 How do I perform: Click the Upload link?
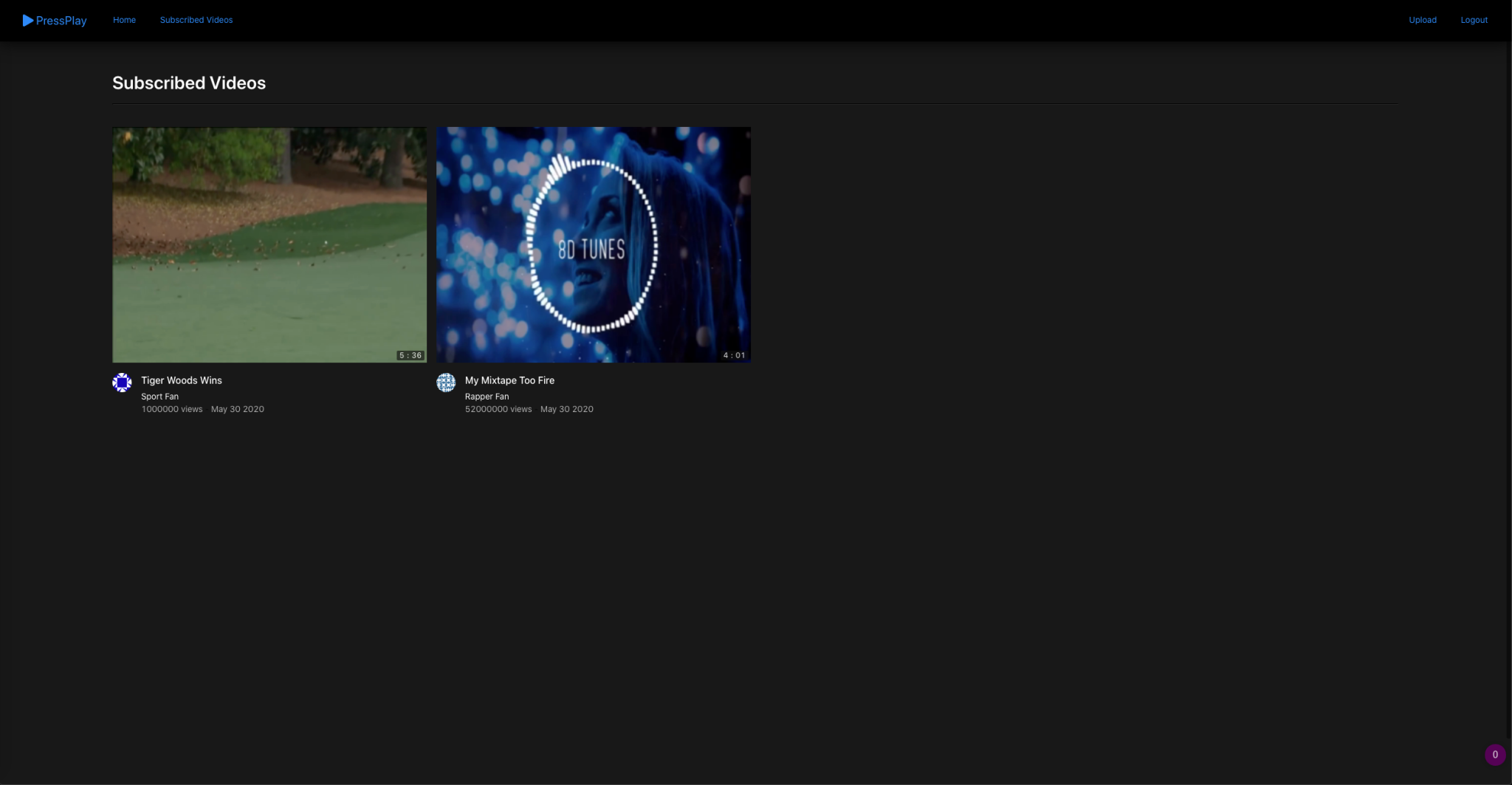pos(1422,20)
